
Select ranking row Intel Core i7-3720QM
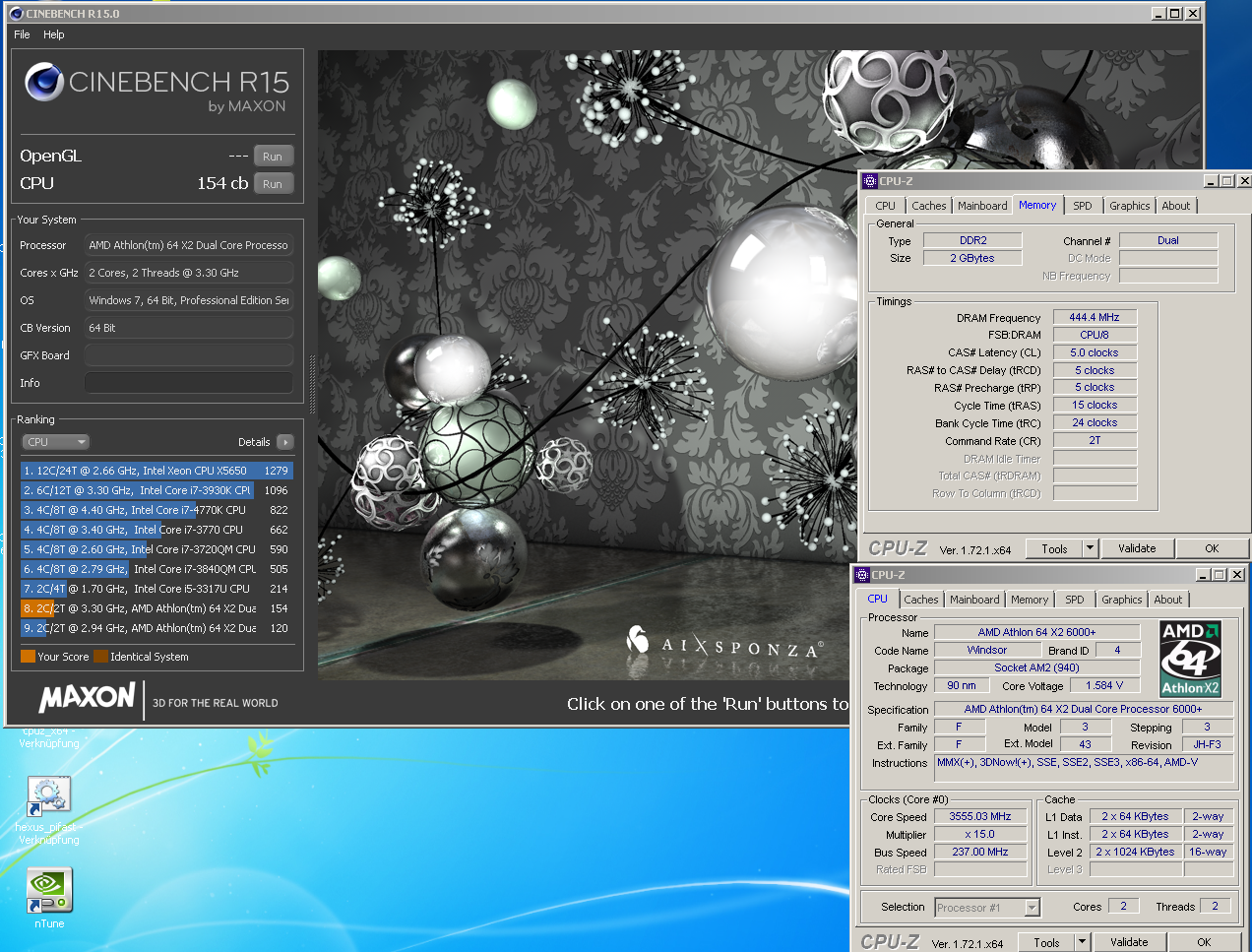[156, 549]
